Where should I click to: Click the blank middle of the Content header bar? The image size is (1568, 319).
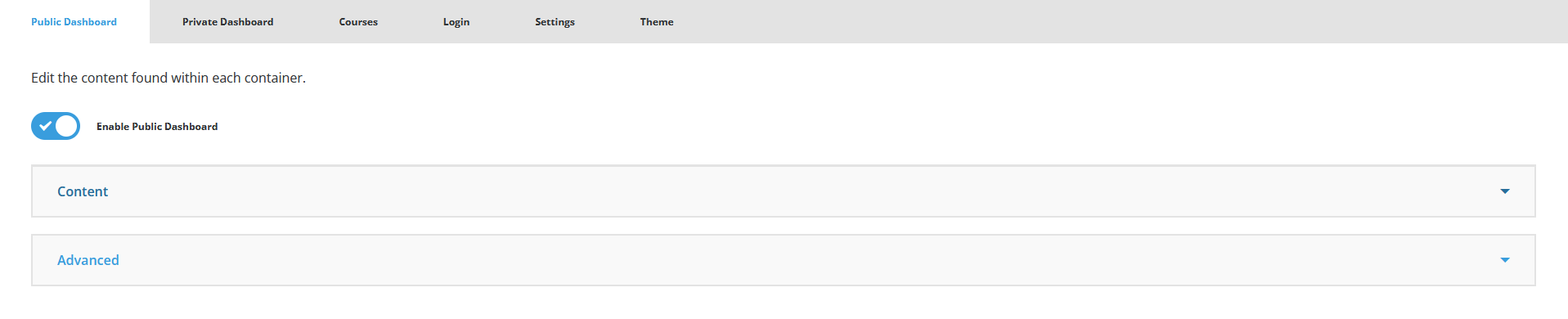(784, 191)
